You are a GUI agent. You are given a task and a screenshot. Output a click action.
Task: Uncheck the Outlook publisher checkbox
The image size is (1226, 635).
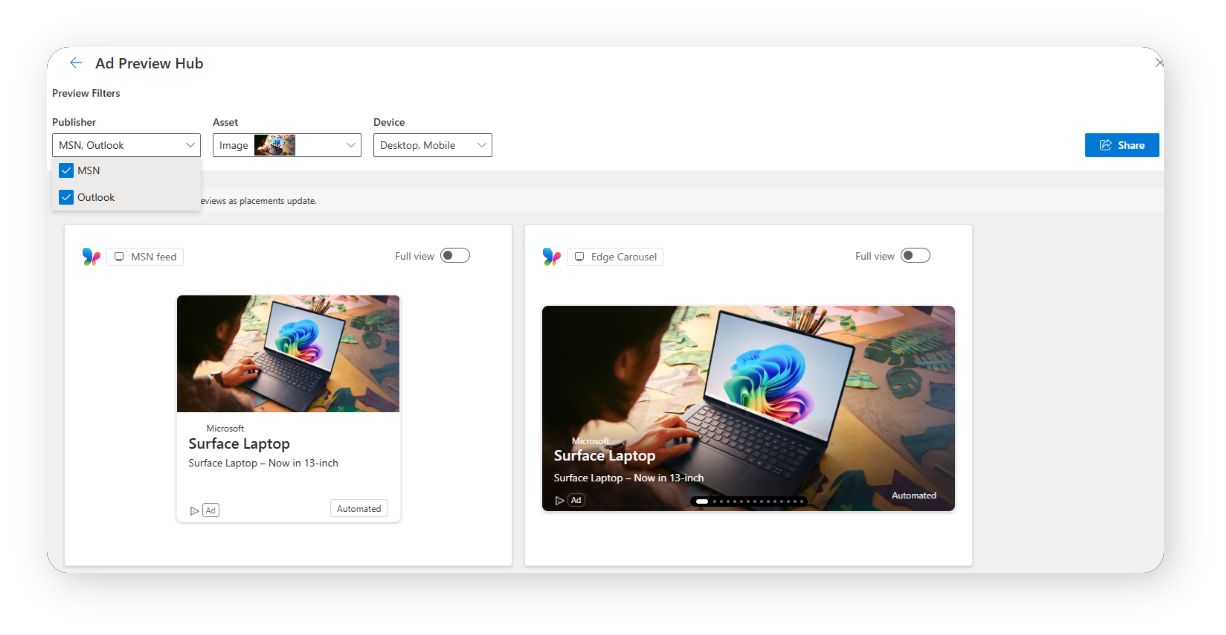[67, 197]
